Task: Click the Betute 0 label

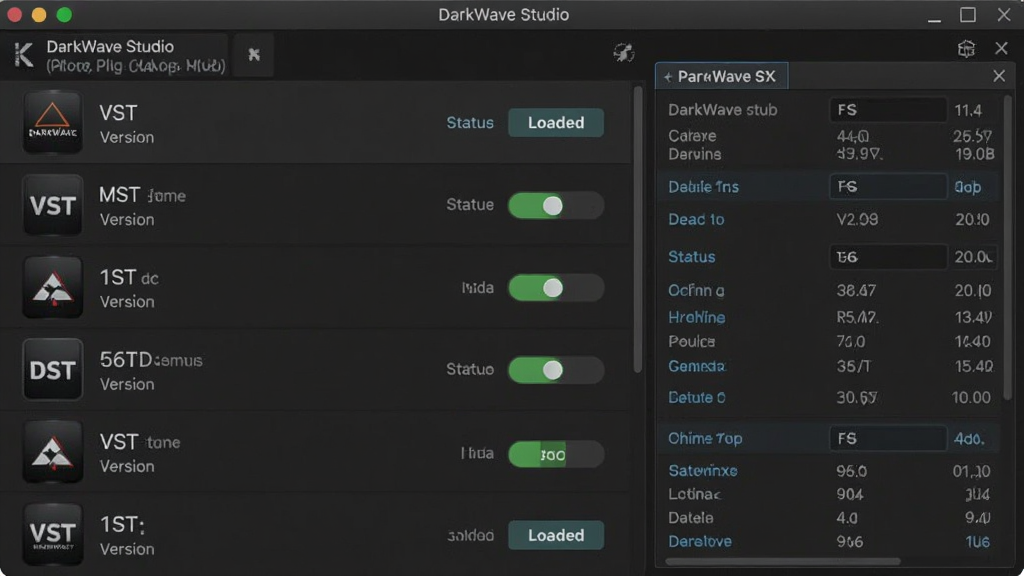Action: click(697, 398)
